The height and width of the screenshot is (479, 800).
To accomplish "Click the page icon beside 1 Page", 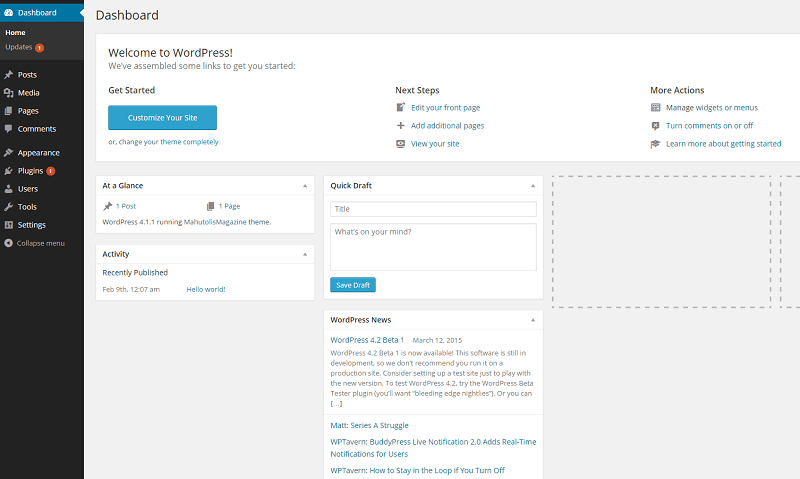I will coord(210,206).
